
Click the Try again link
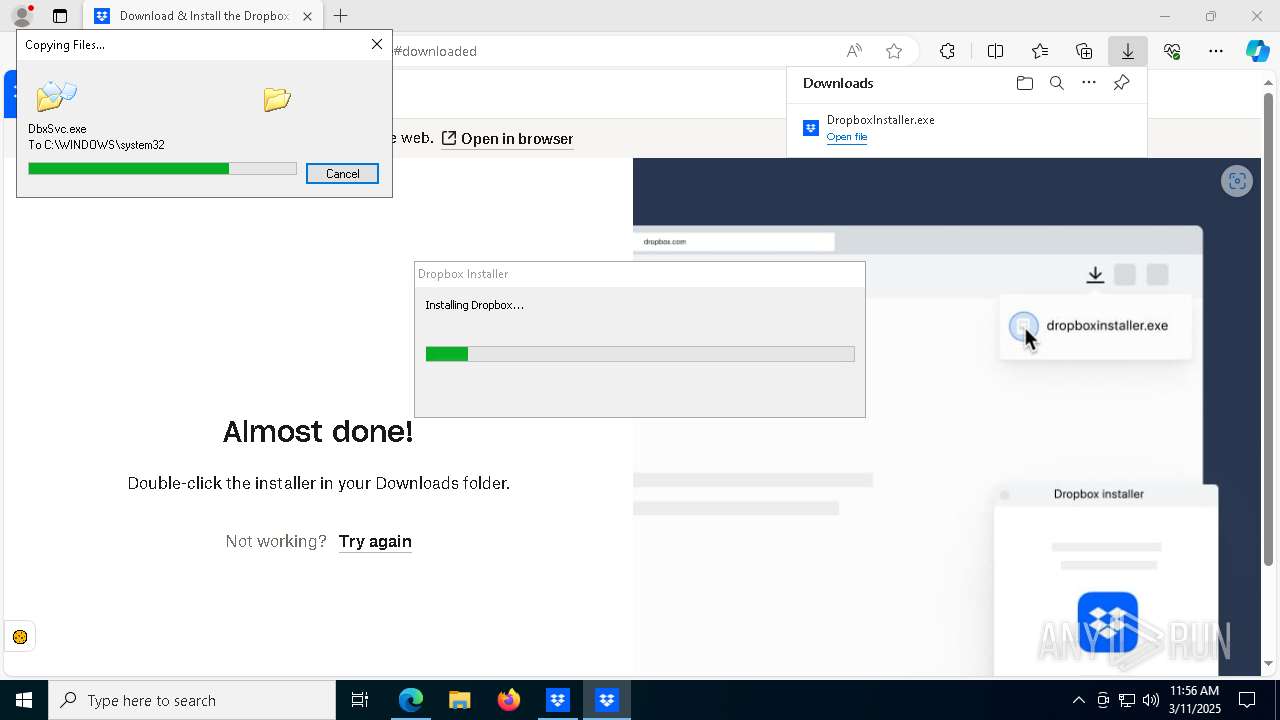375,541
